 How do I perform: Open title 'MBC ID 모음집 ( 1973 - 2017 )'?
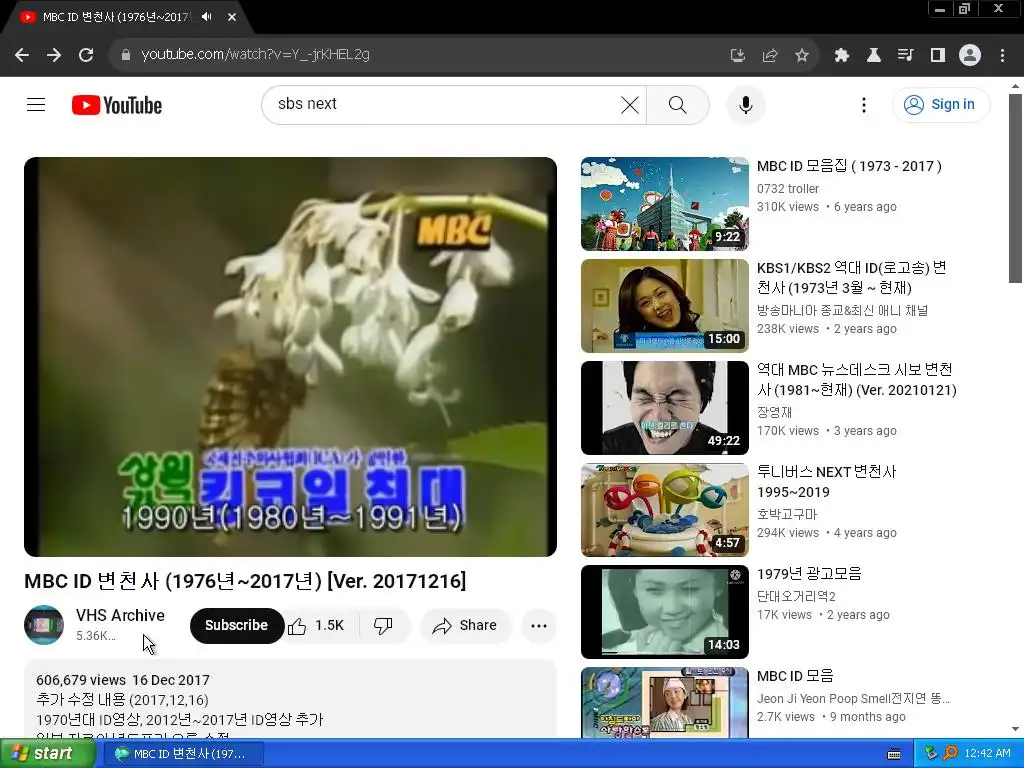click(849, 166)
